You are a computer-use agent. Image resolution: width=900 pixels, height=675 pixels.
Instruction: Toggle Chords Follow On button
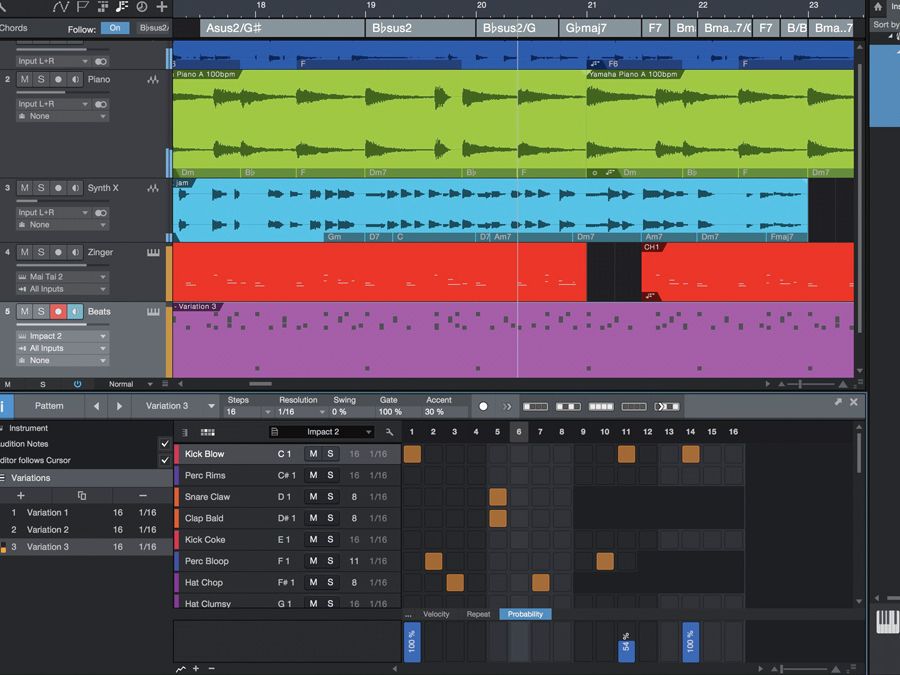tap(115, 28)
